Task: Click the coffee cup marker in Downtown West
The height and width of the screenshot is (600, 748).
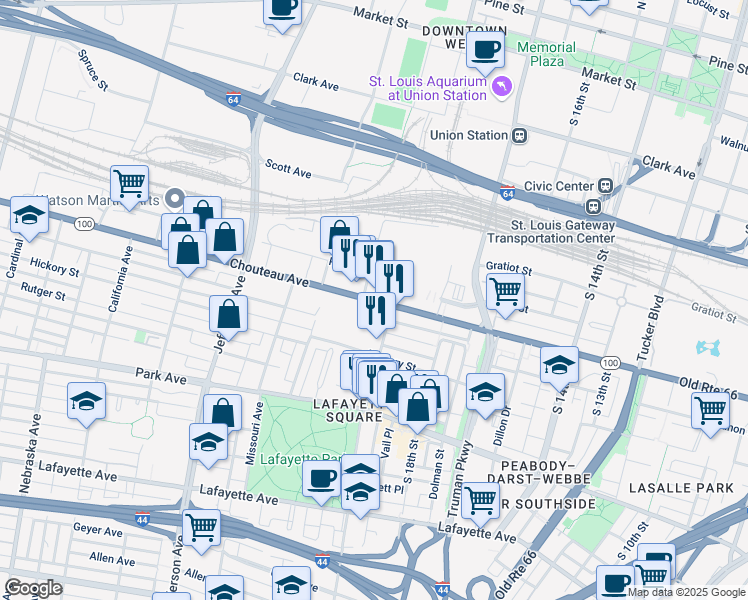Action: pyautogui.click(x=485, y=51)
